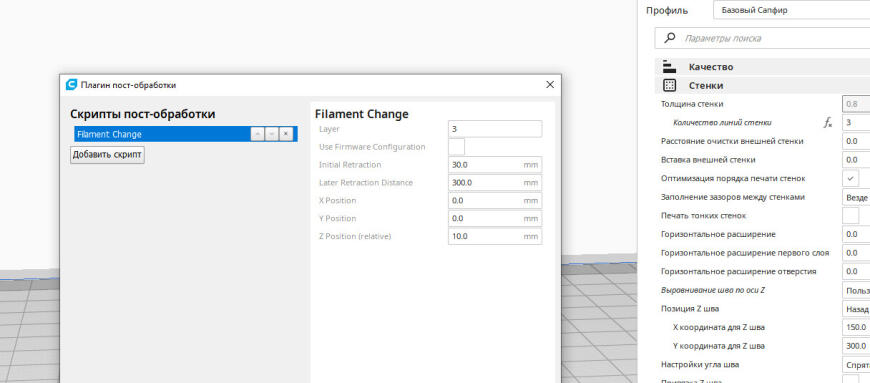The width and height of the screenshot is (870, 383).
Task: Open Заполнение зазоров между стенками dropdown
Action: 856,197
